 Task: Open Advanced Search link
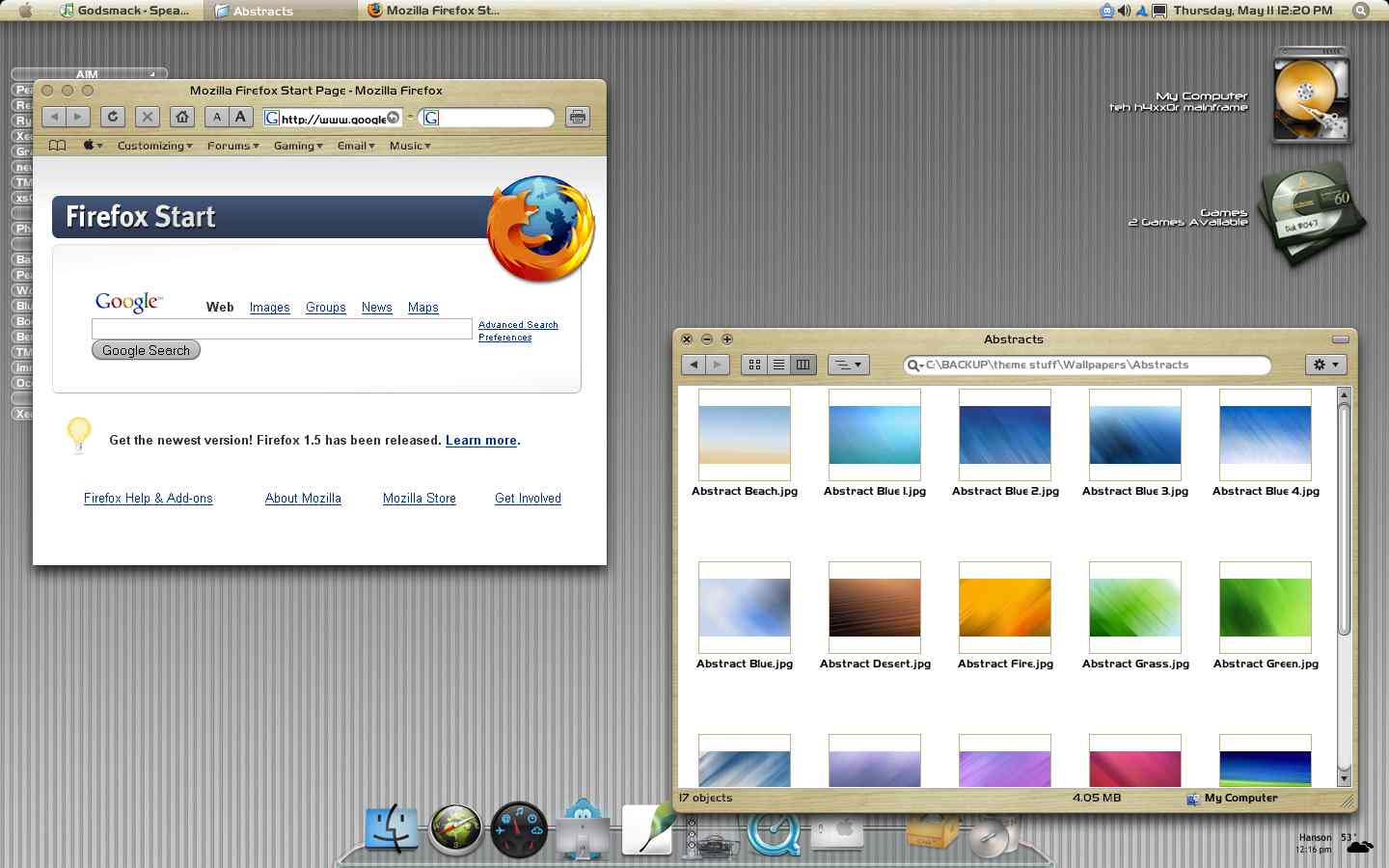pyautogui.click(x=518, y=325)
